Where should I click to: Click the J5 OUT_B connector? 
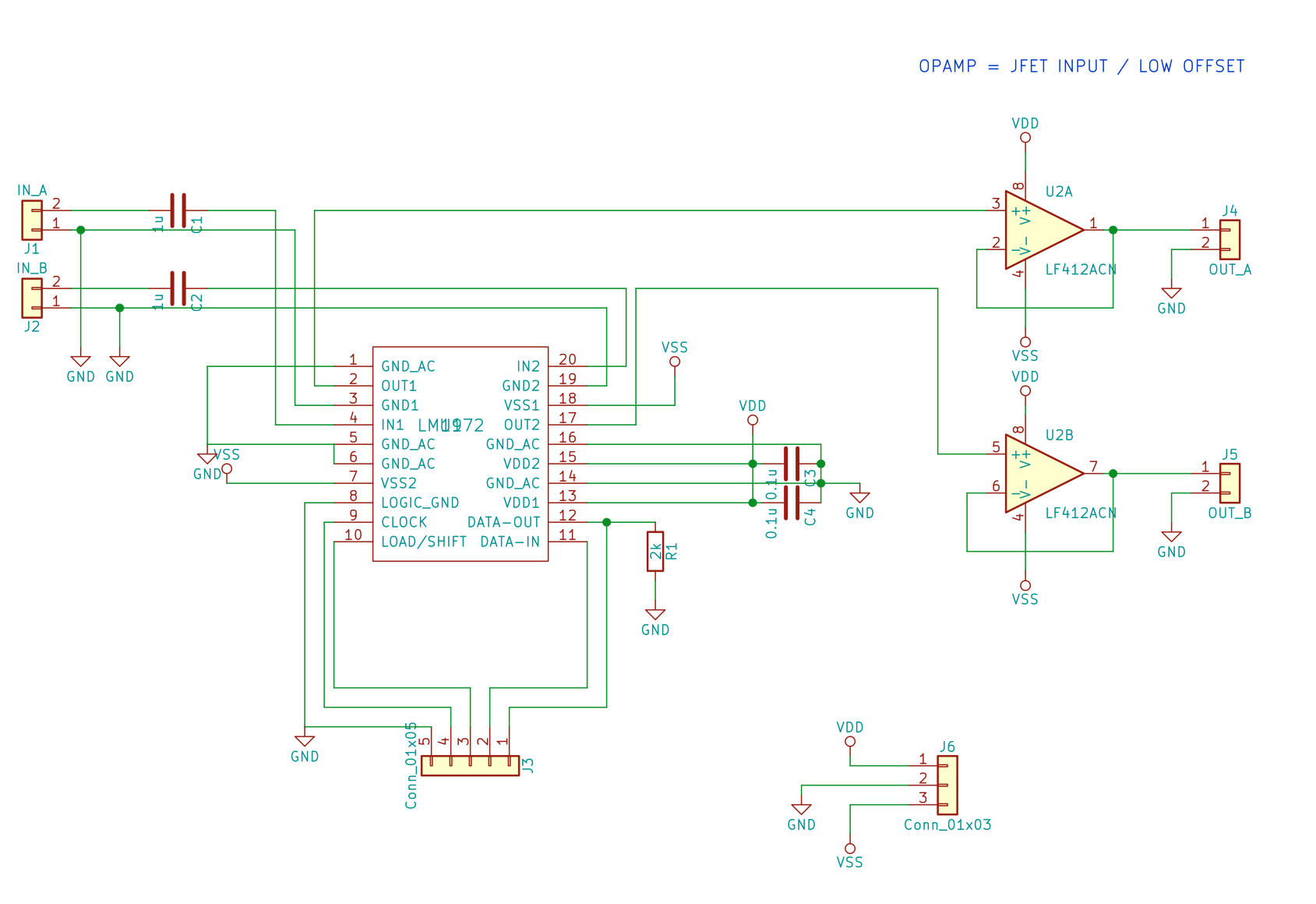click(1230, 483)
